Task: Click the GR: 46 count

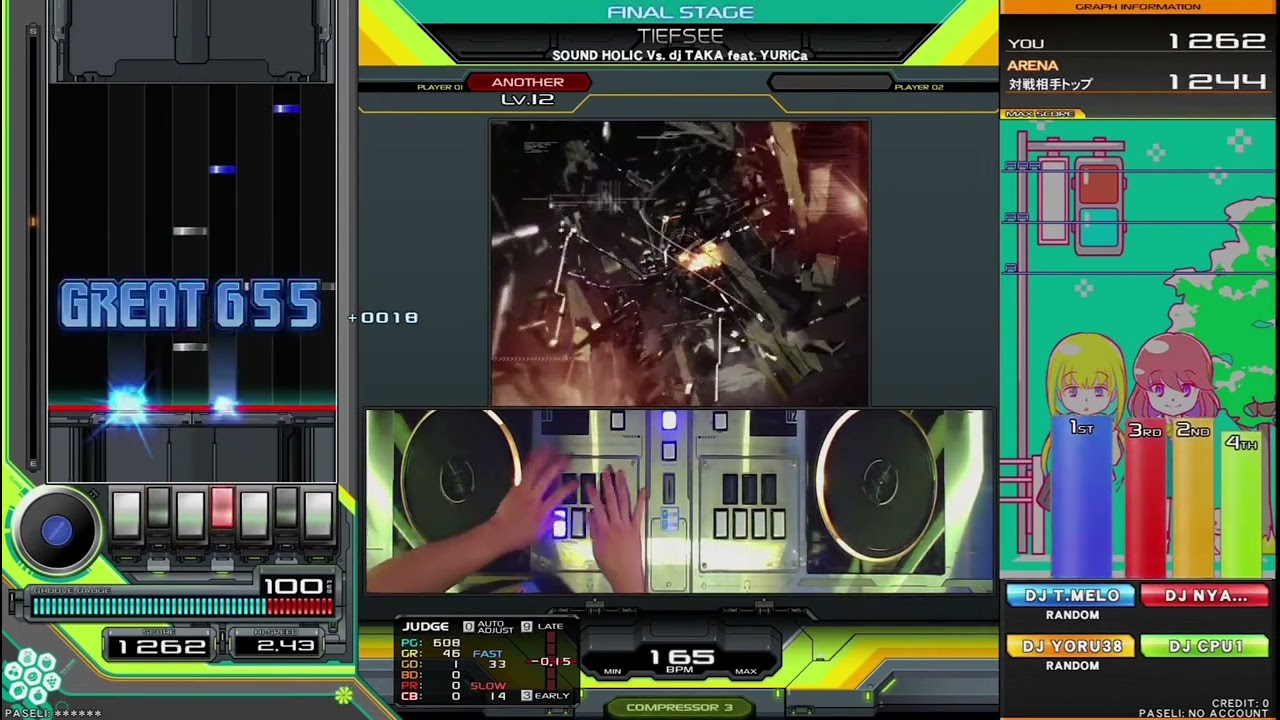Action: (430, 654)
